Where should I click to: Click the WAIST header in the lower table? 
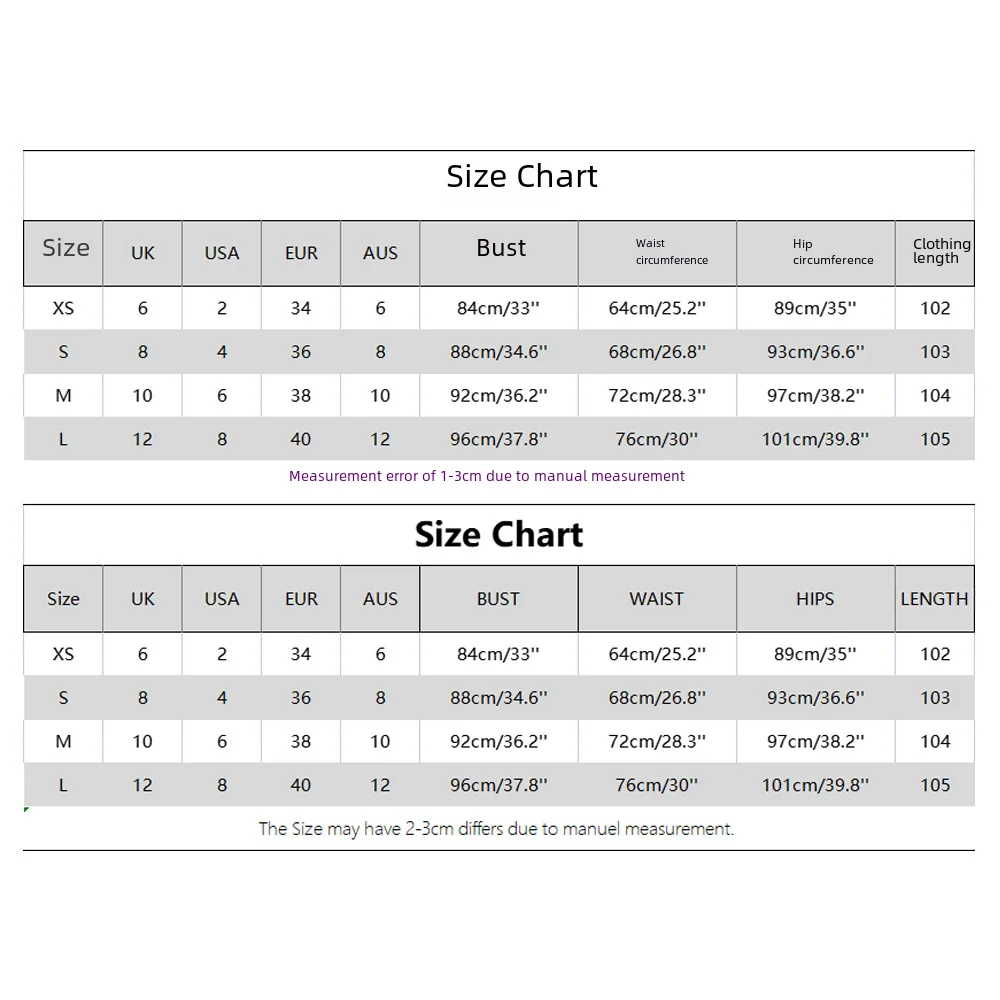(656, 599)
